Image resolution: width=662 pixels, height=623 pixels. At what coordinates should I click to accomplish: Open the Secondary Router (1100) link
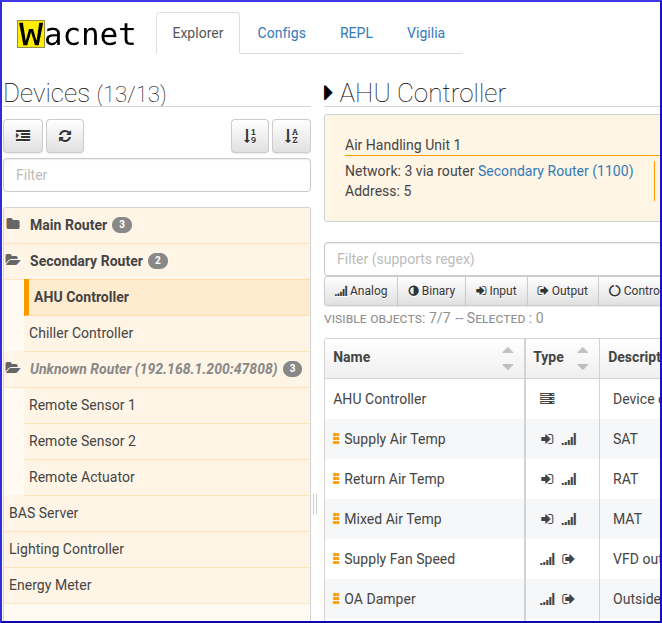click(x=555, y=171)
